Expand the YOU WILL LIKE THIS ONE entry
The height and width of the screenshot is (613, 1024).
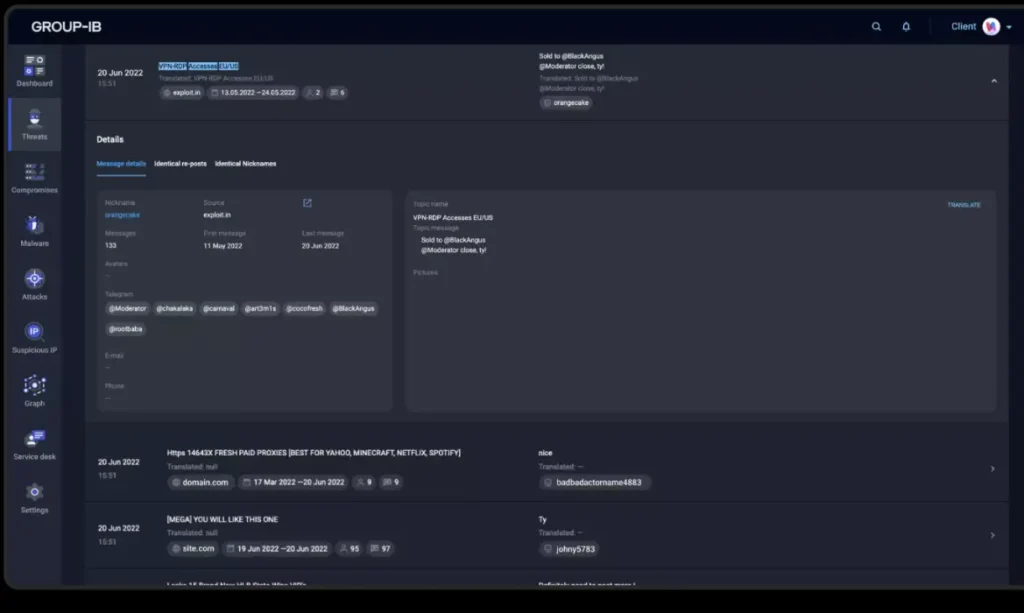click(x=992, y=535)
